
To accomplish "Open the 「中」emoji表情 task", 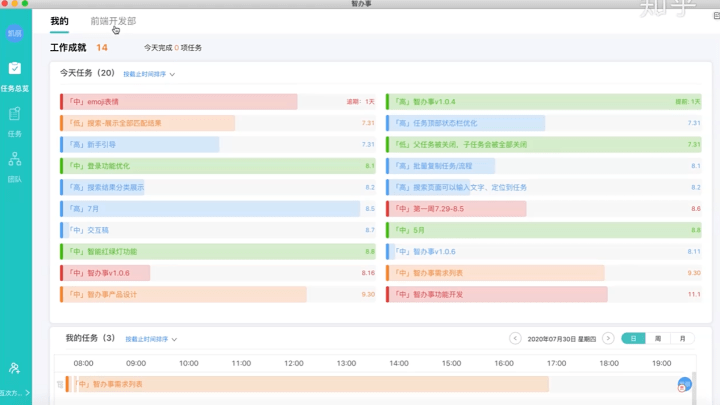I will pyautogui.click(x=180, y=102).
